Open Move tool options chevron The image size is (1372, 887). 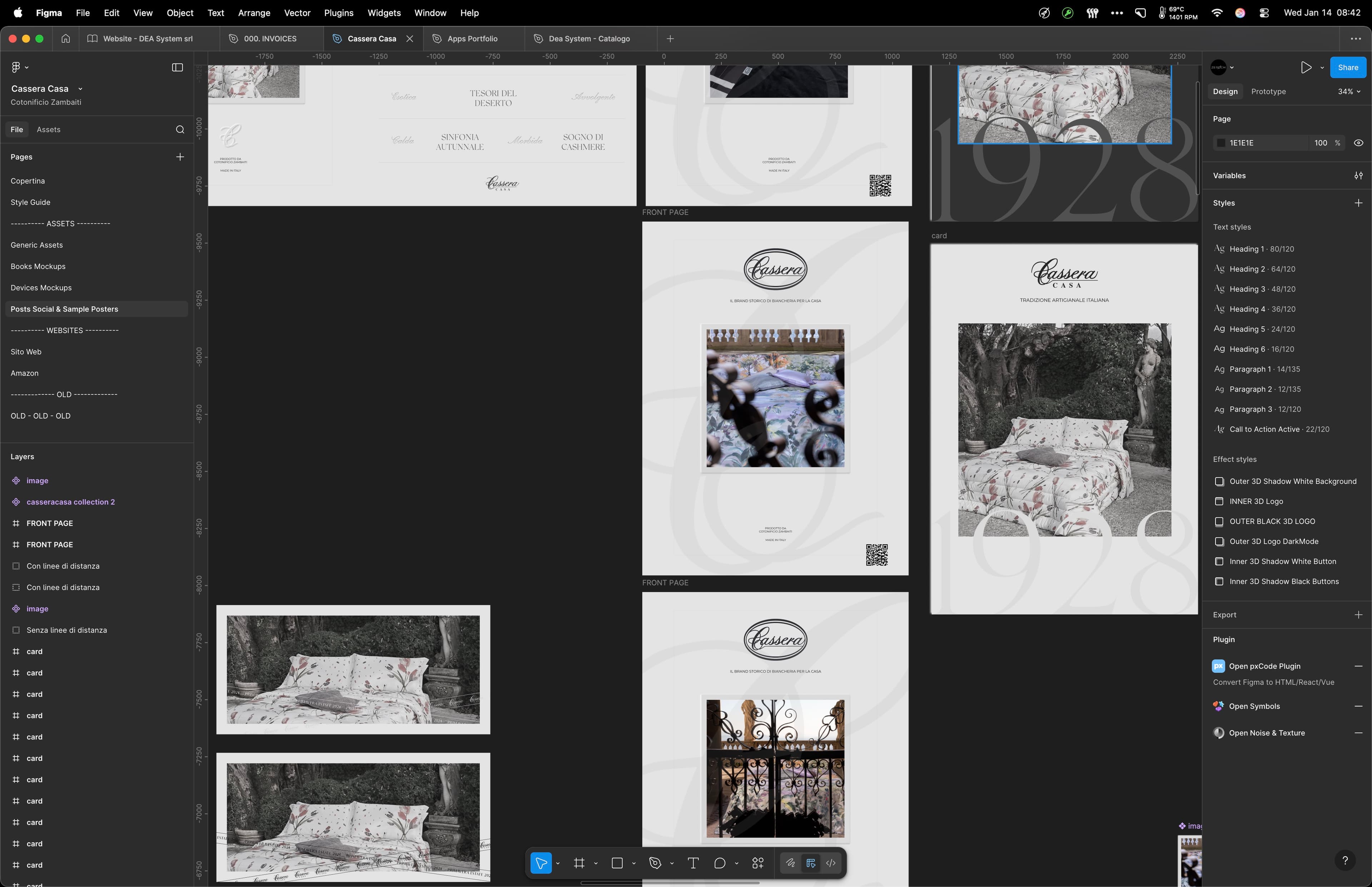point(558,863)
